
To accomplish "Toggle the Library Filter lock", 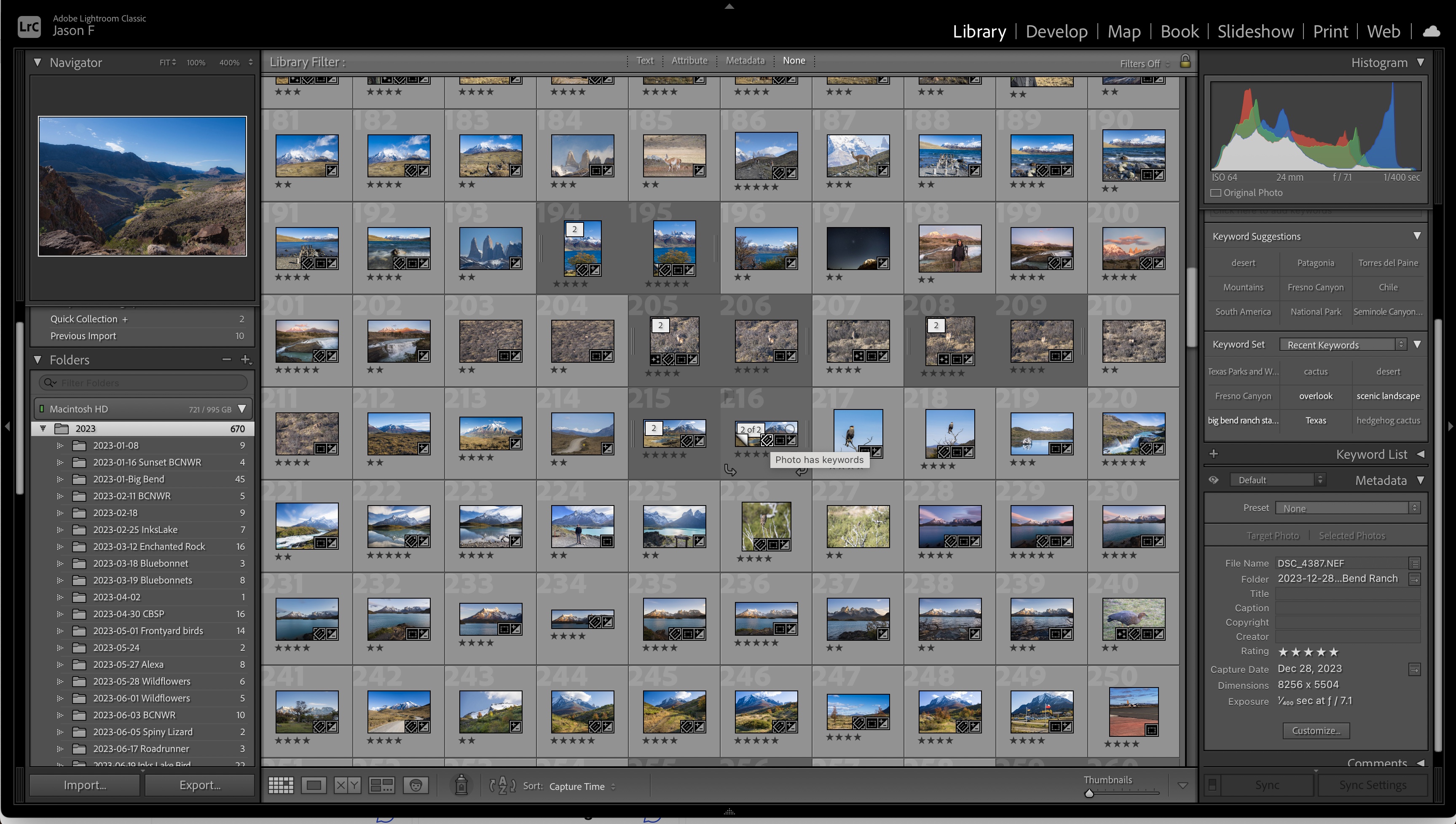I will pyautogui.click(x=1185, y=61).
